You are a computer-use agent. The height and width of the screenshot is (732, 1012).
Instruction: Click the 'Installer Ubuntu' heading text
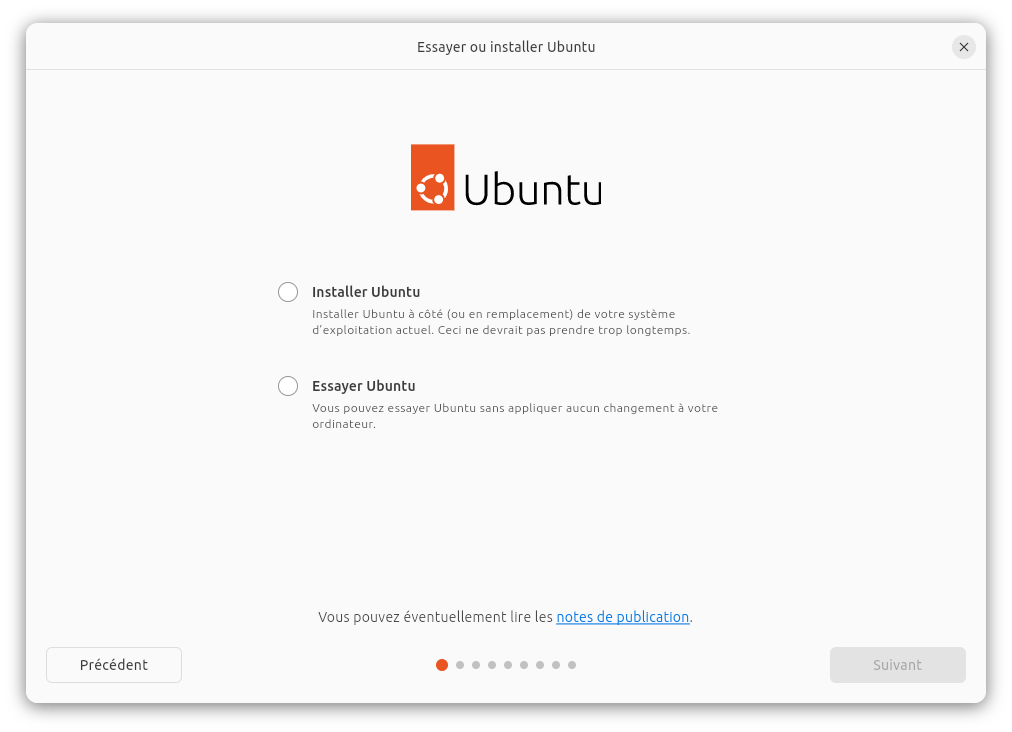tap(366, 292)
